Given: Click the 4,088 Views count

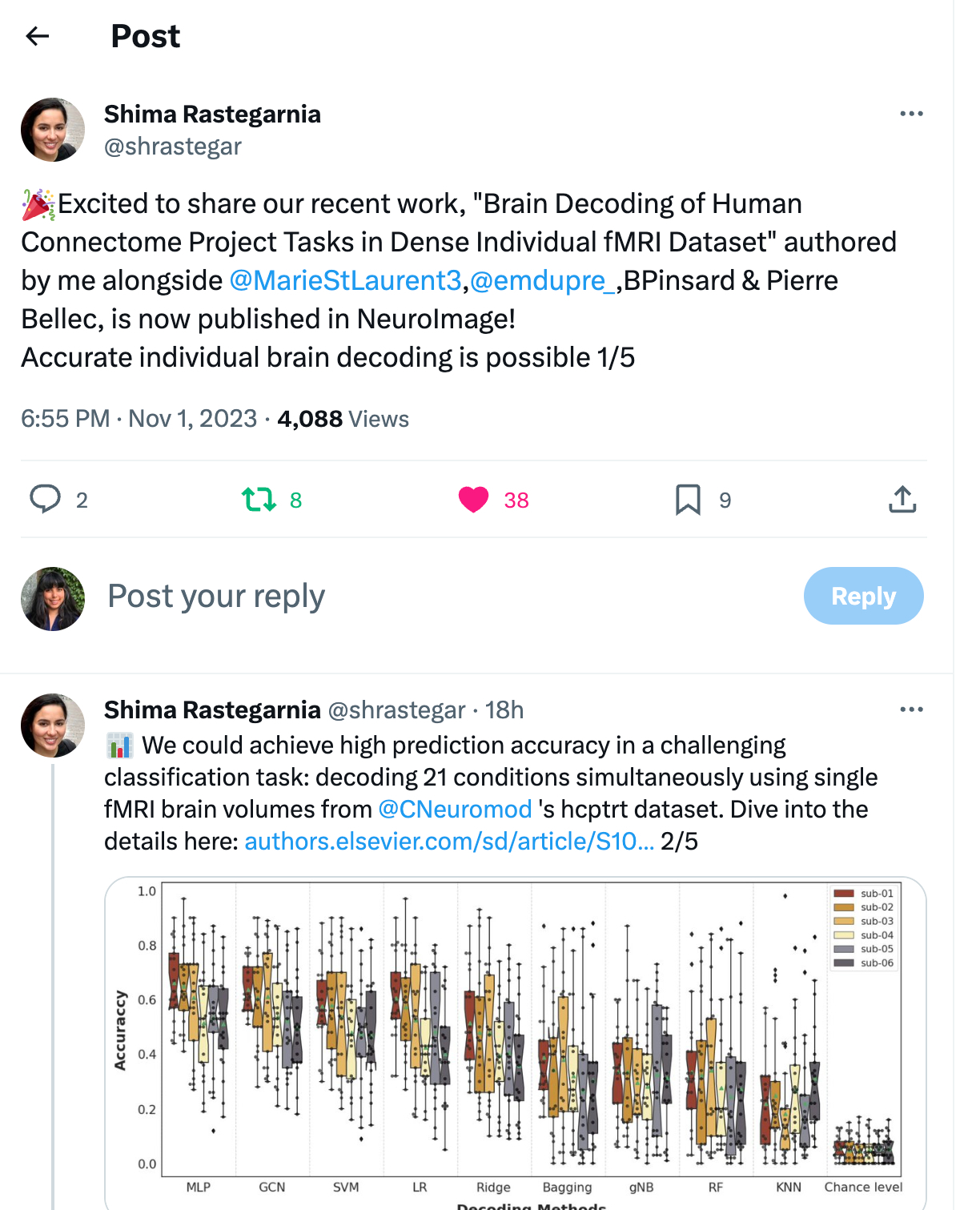Looking at the screenshot, I should tap(343, 419).
